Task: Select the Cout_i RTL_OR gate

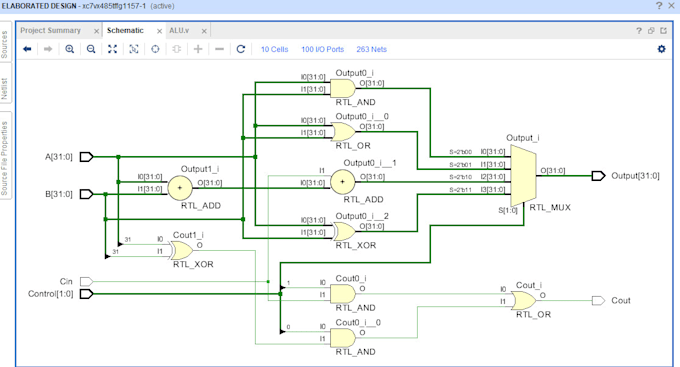Action: 524,301
